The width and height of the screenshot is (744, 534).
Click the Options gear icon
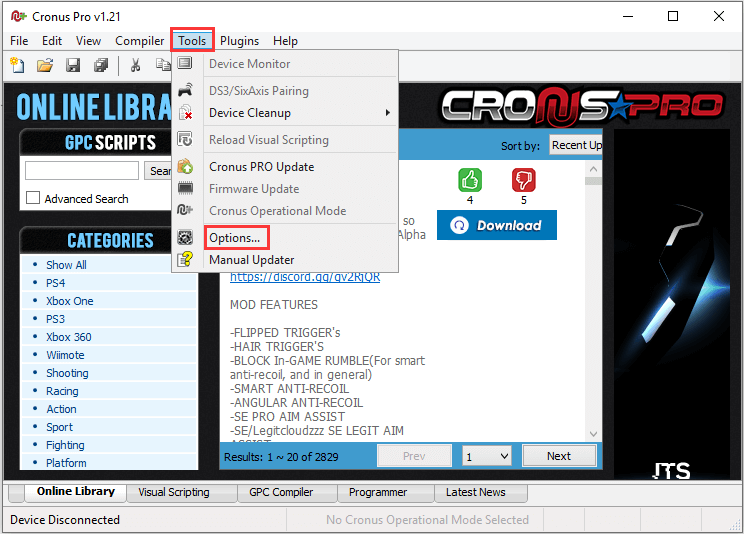click(185, 237)
